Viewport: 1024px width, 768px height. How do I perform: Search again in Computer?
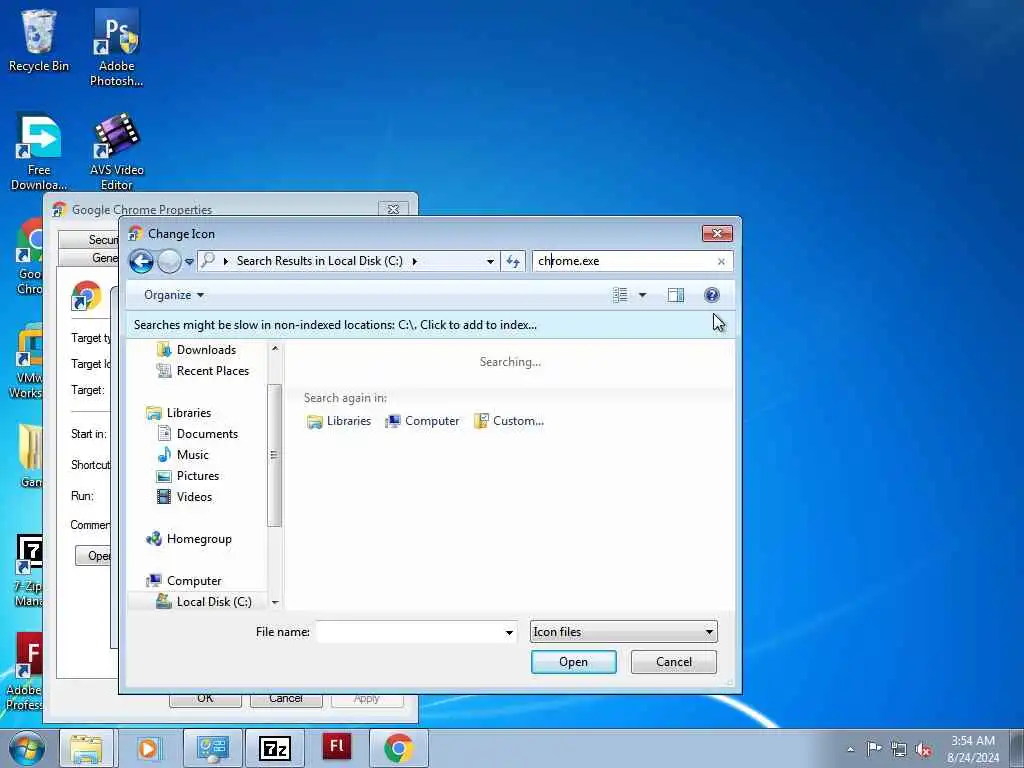(x=423, y=421)
